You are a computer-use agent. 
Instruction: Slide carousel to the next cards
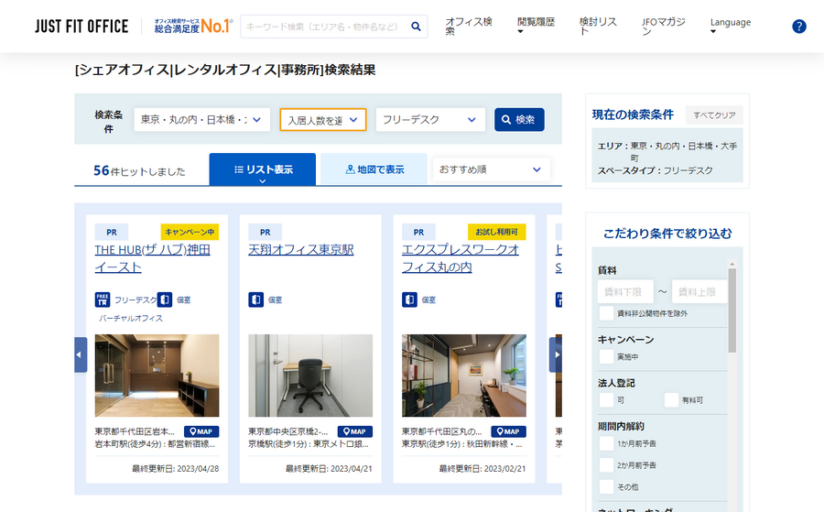[555, 355]
